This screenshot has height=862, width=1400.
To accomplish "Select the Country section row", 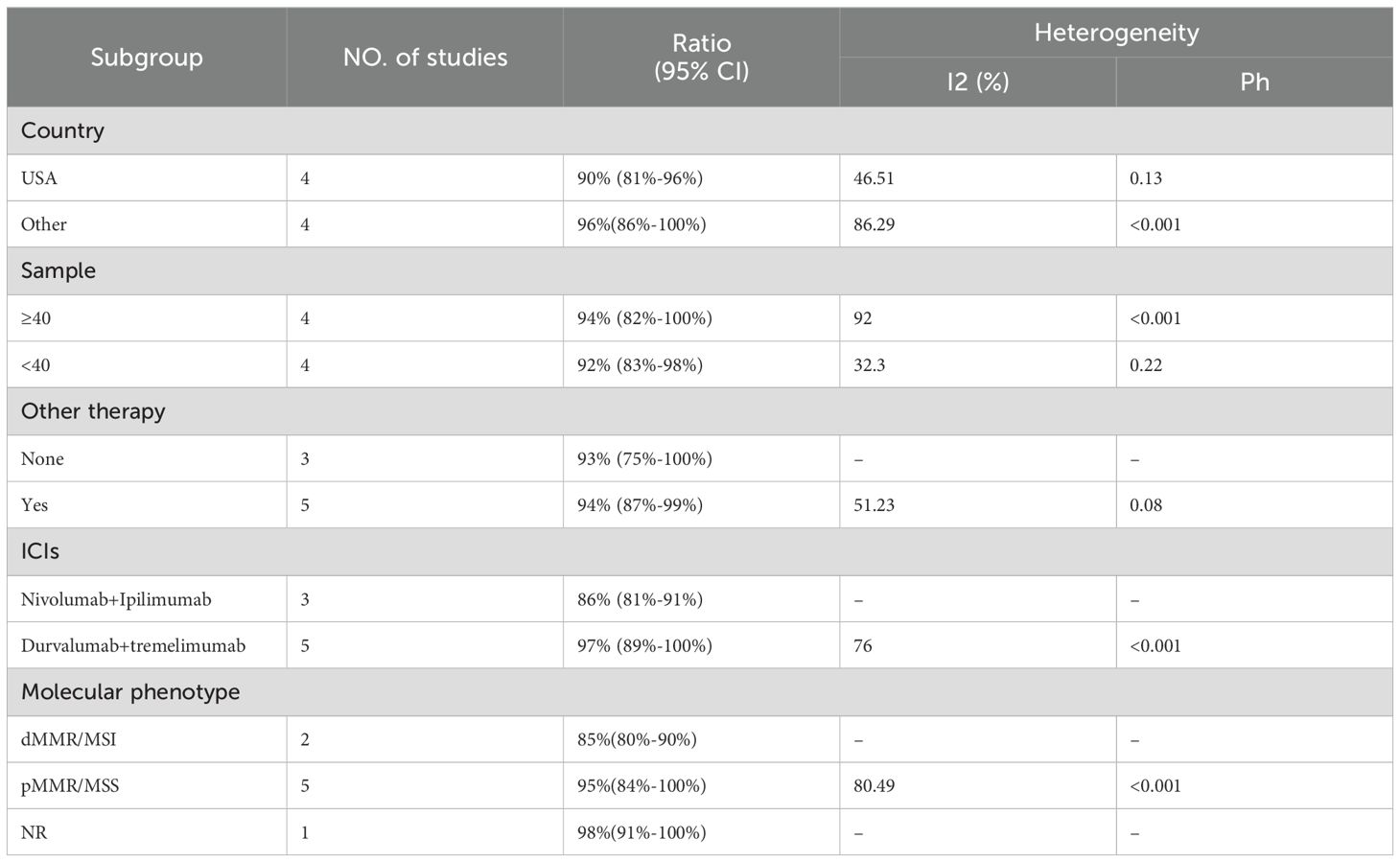I will click(700, 130).
